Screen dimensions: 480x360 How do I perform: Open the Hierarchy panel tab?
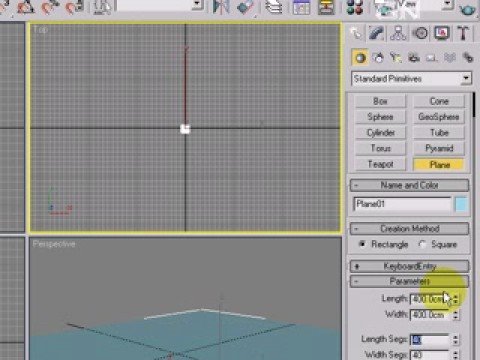click(398, 33)
